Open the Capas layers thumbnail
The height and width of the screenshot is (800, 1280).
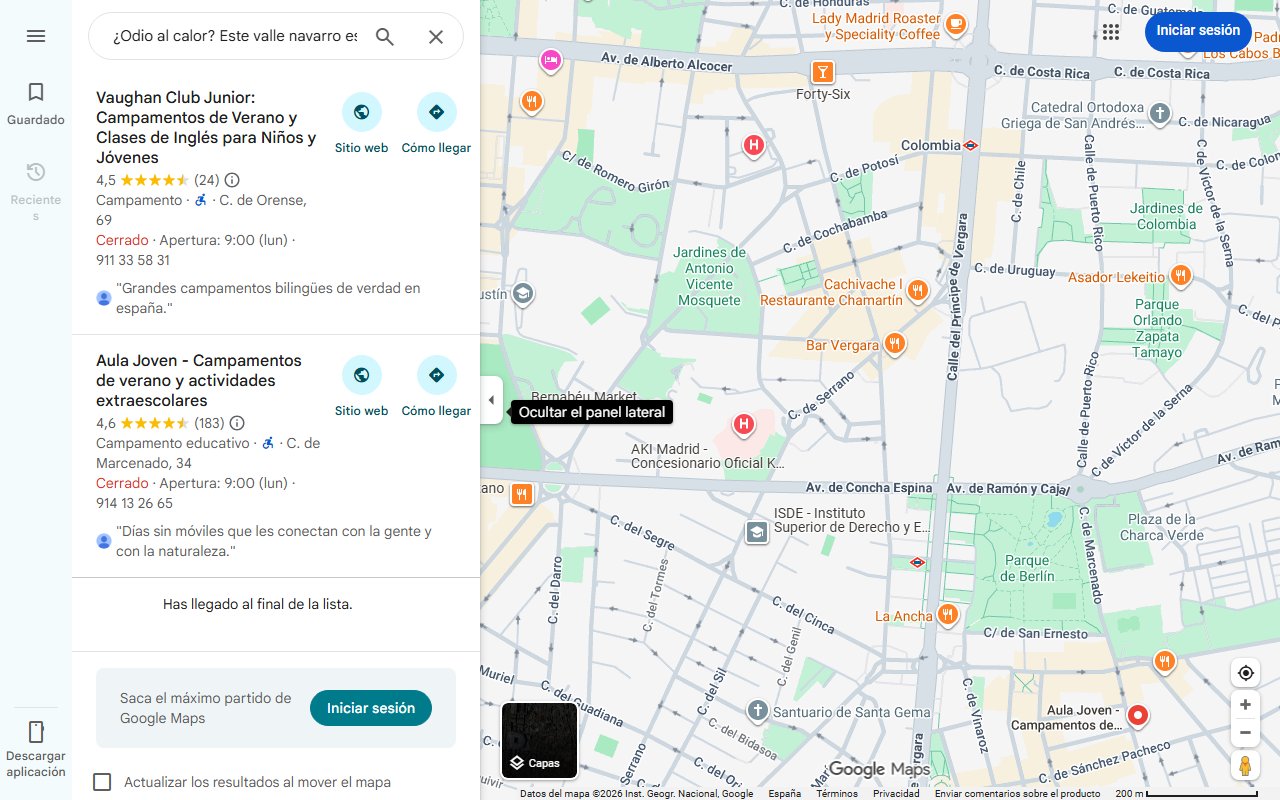tap(539, 740)
